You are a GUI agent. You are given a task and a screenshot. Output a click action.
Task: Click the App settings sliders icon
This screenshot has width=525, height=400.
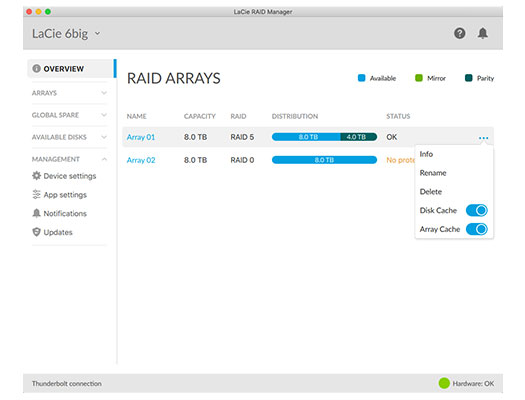[36, 194]
